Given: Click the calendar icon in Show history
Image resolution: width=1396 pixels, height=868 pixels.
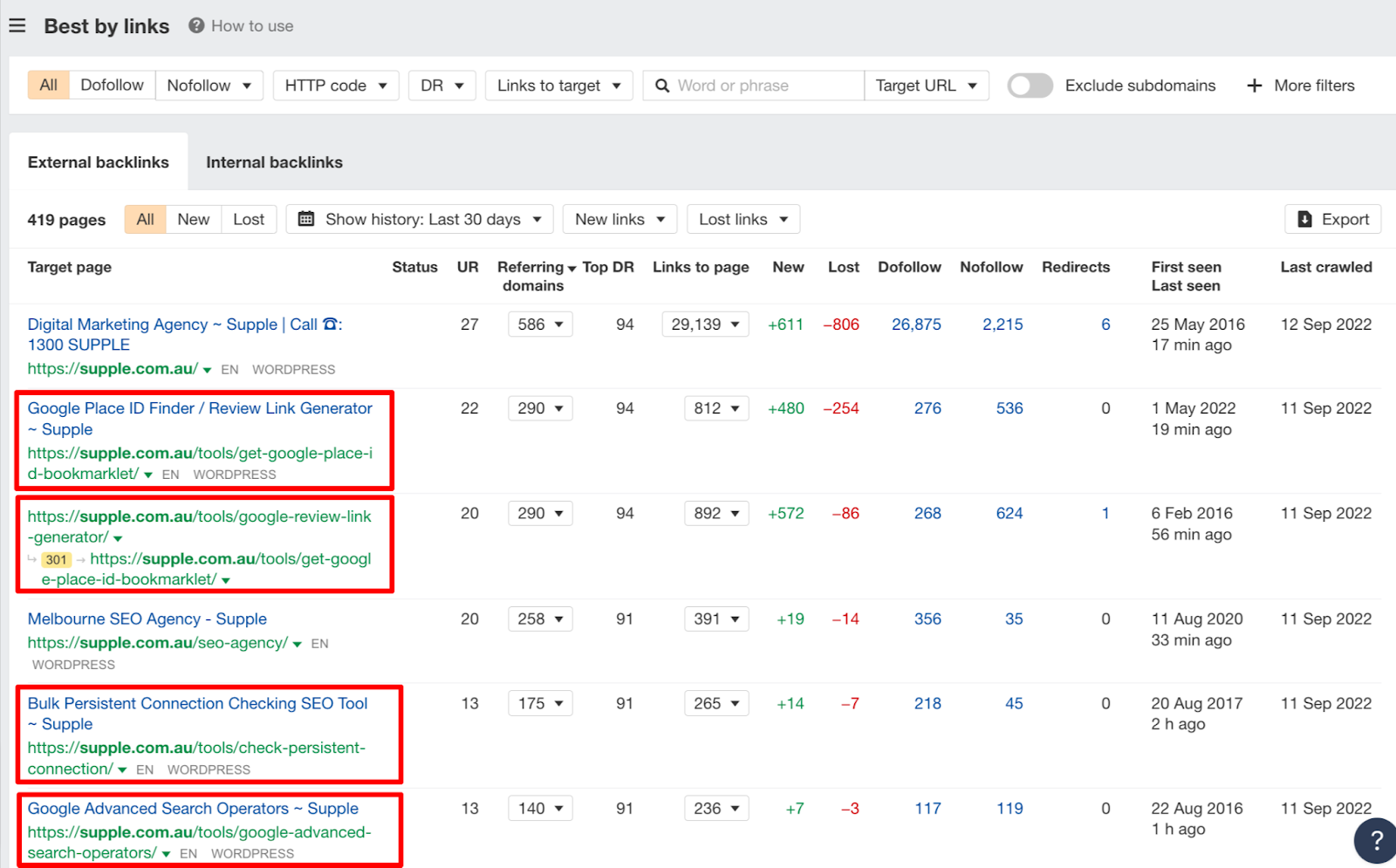Looking at the screenshot, I should pyautogui.click(x=306, y=219).
